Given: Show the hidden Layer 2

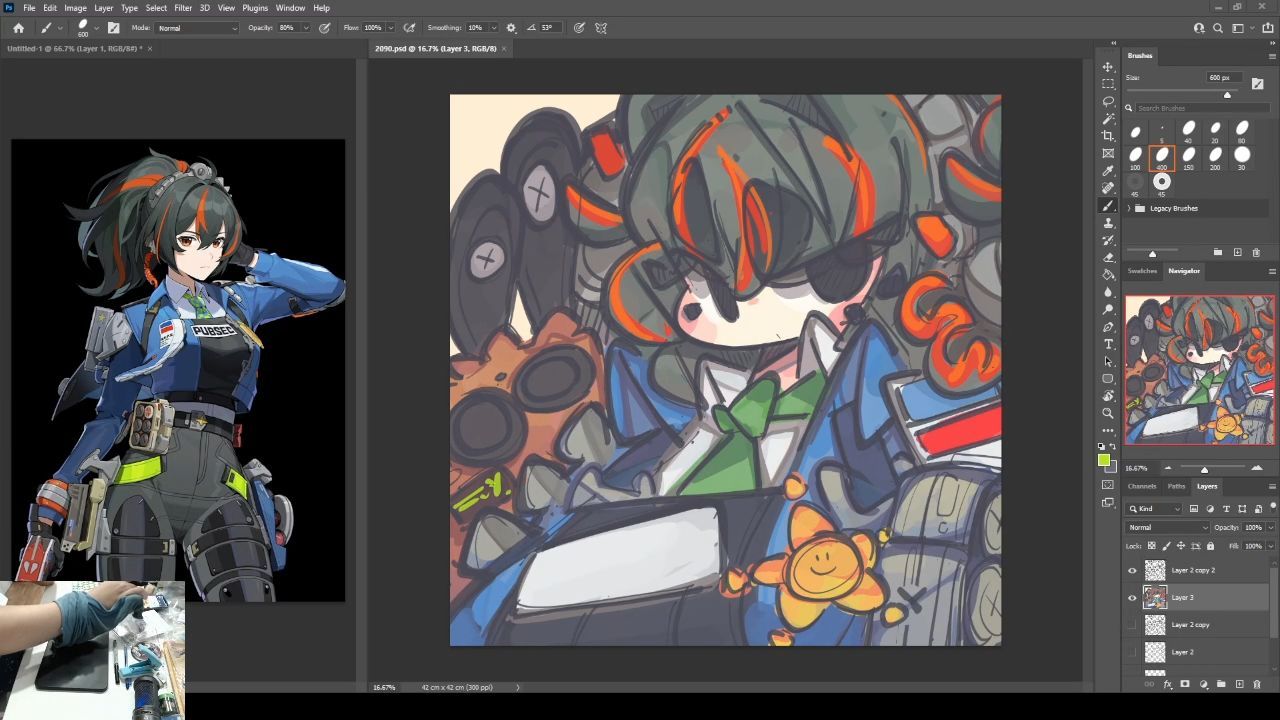Looking at the screenshot, I should pos(1132,652).
